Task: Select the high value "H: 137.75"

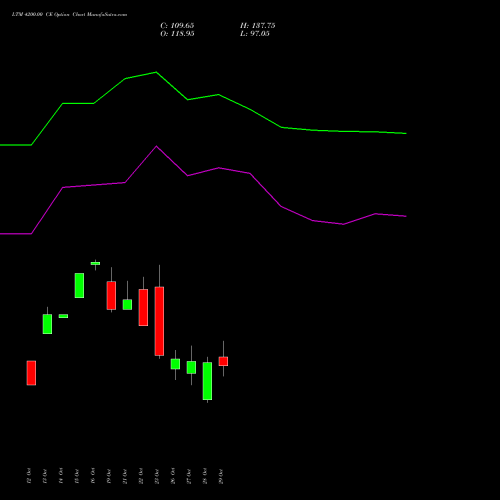Action: tap(257, 26)
